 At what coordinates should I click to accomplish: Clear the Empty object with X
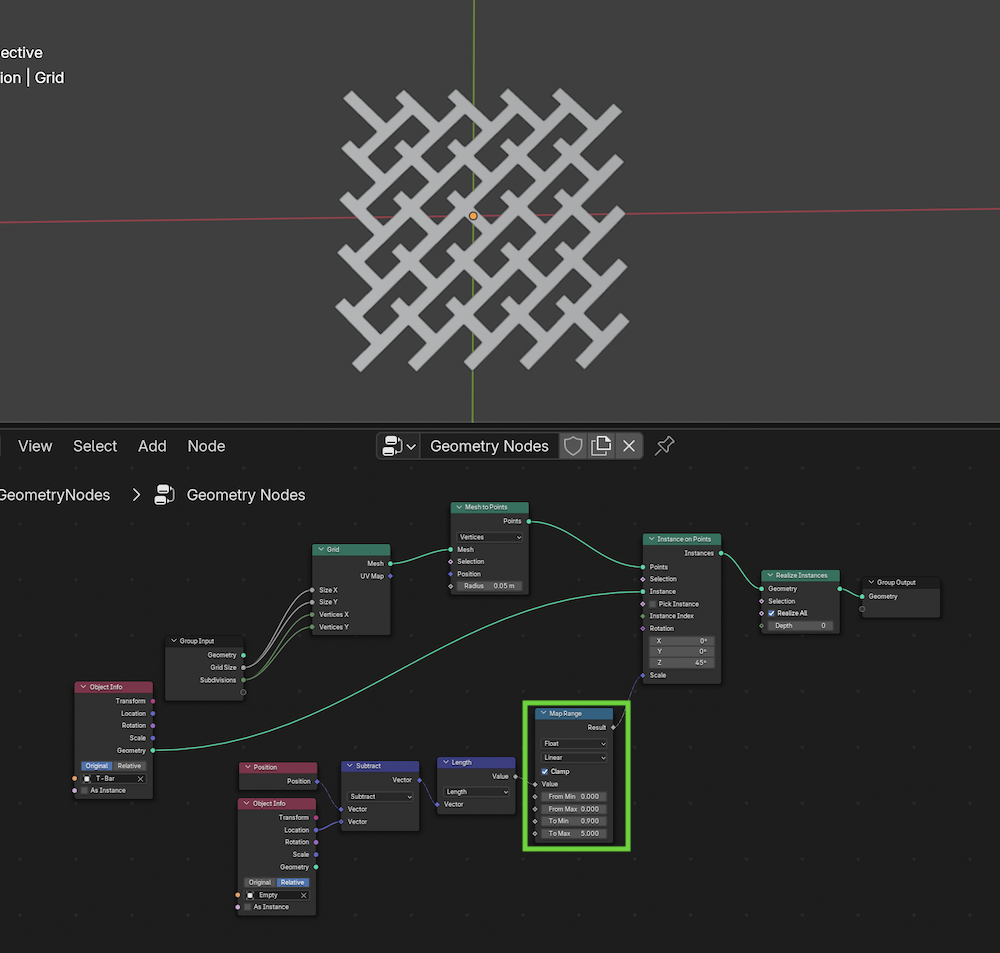[x=304, y=895]
